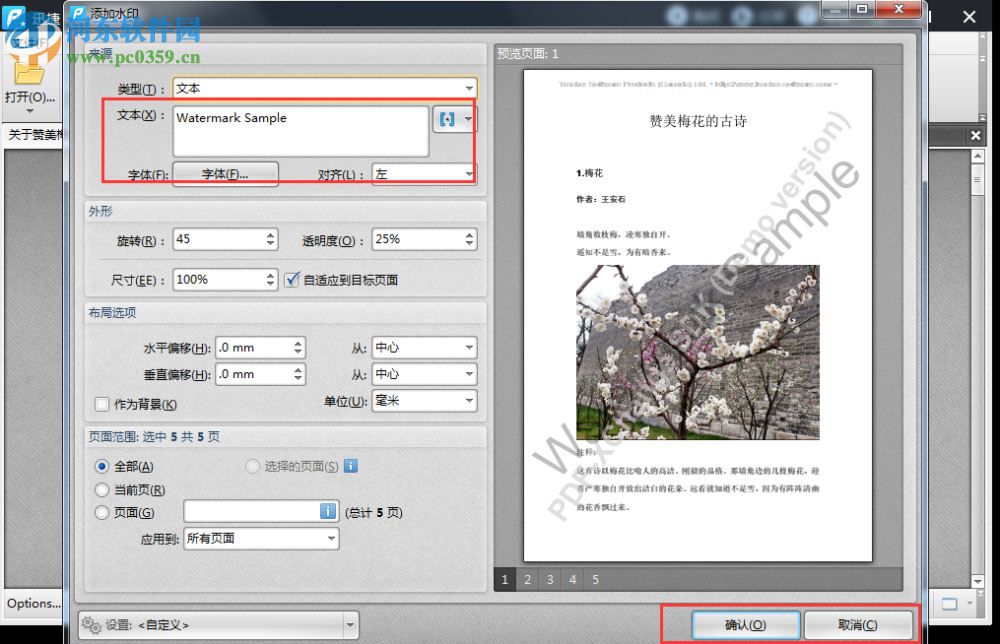Select page 5 in the preview strip
Image resolution: width=1000 pixels, height=644 pixels.
pos(594,580)
